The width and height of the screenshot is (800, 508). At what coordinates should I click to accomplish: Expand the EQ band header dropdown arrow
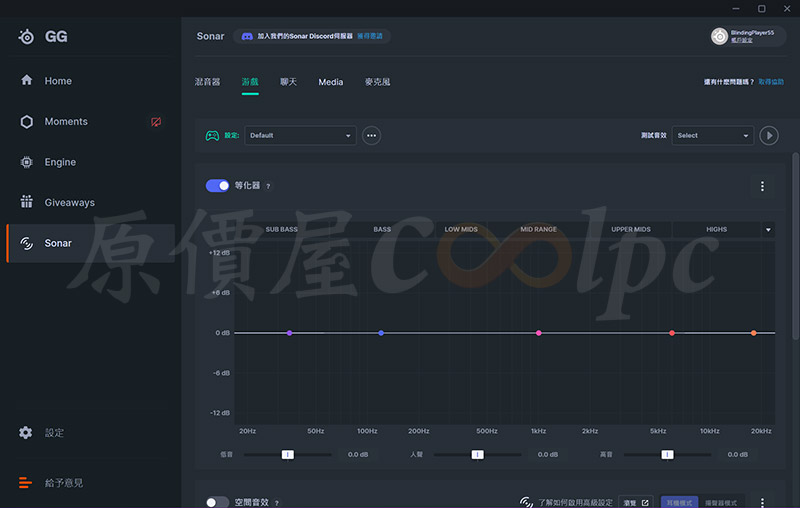tap(768, 230)
